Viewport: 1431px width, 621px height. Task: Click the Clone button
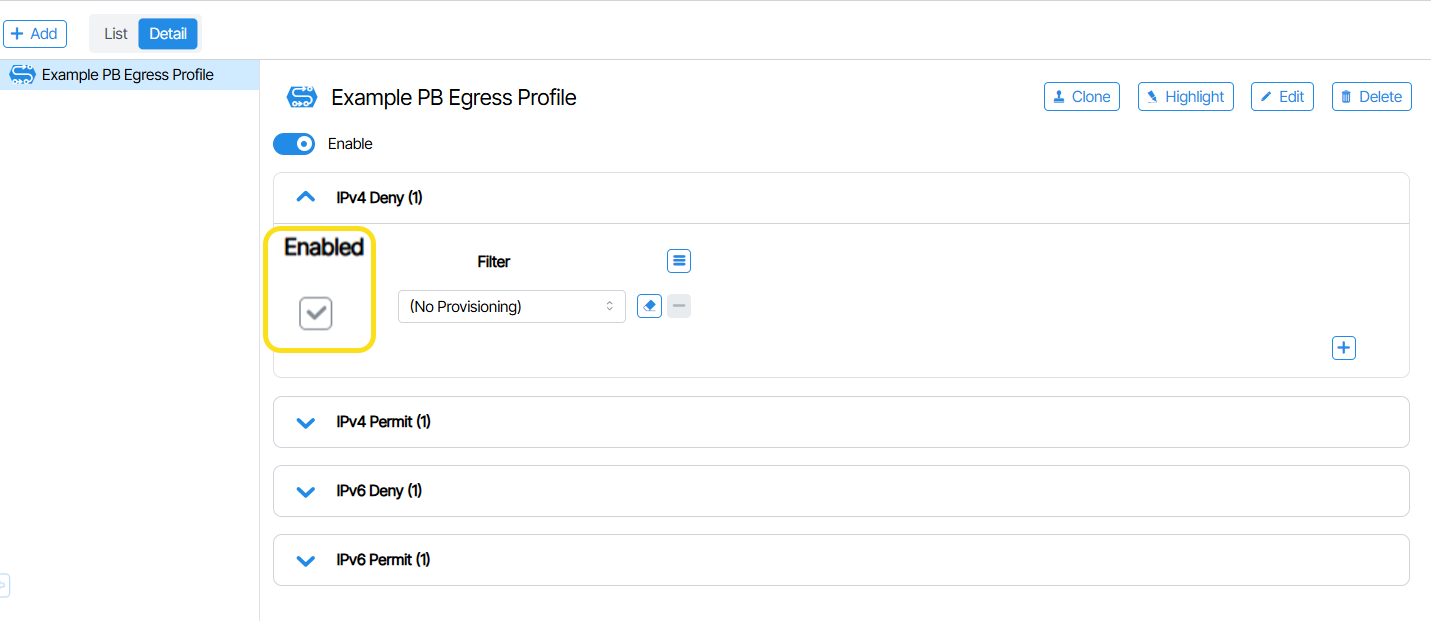point(1082,97)
